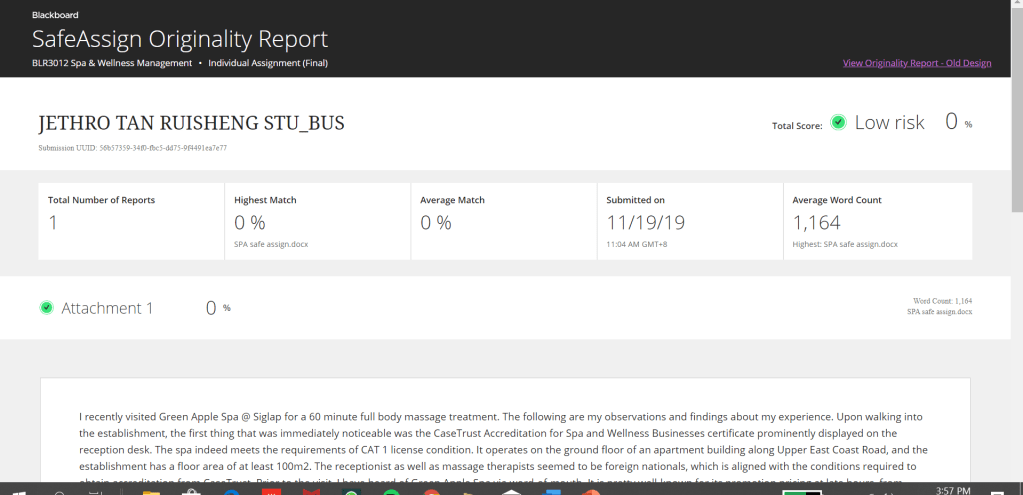Select the Submission UUID text
This screenshot has width=1023, height=495.
[133, 148]
